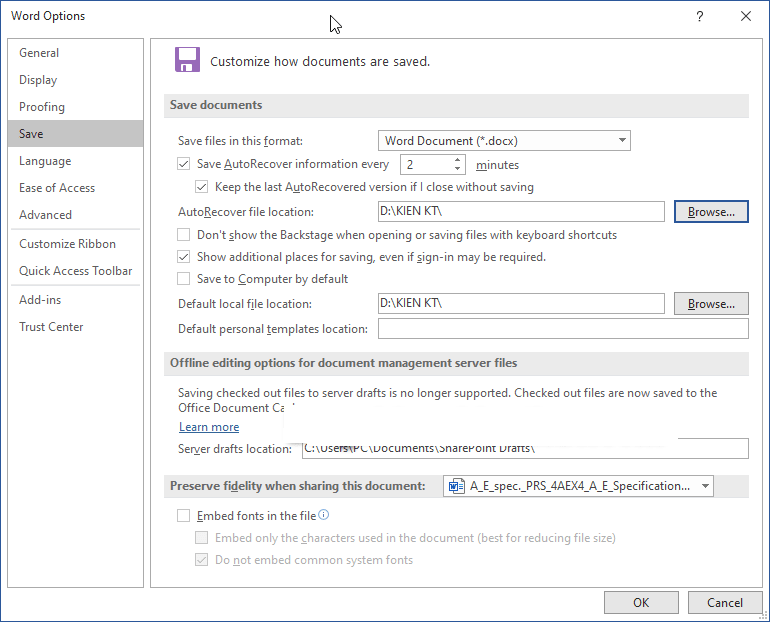Click Default local file location text field
770x622 pixels.
pyautogui.click(x=520, y=303)
